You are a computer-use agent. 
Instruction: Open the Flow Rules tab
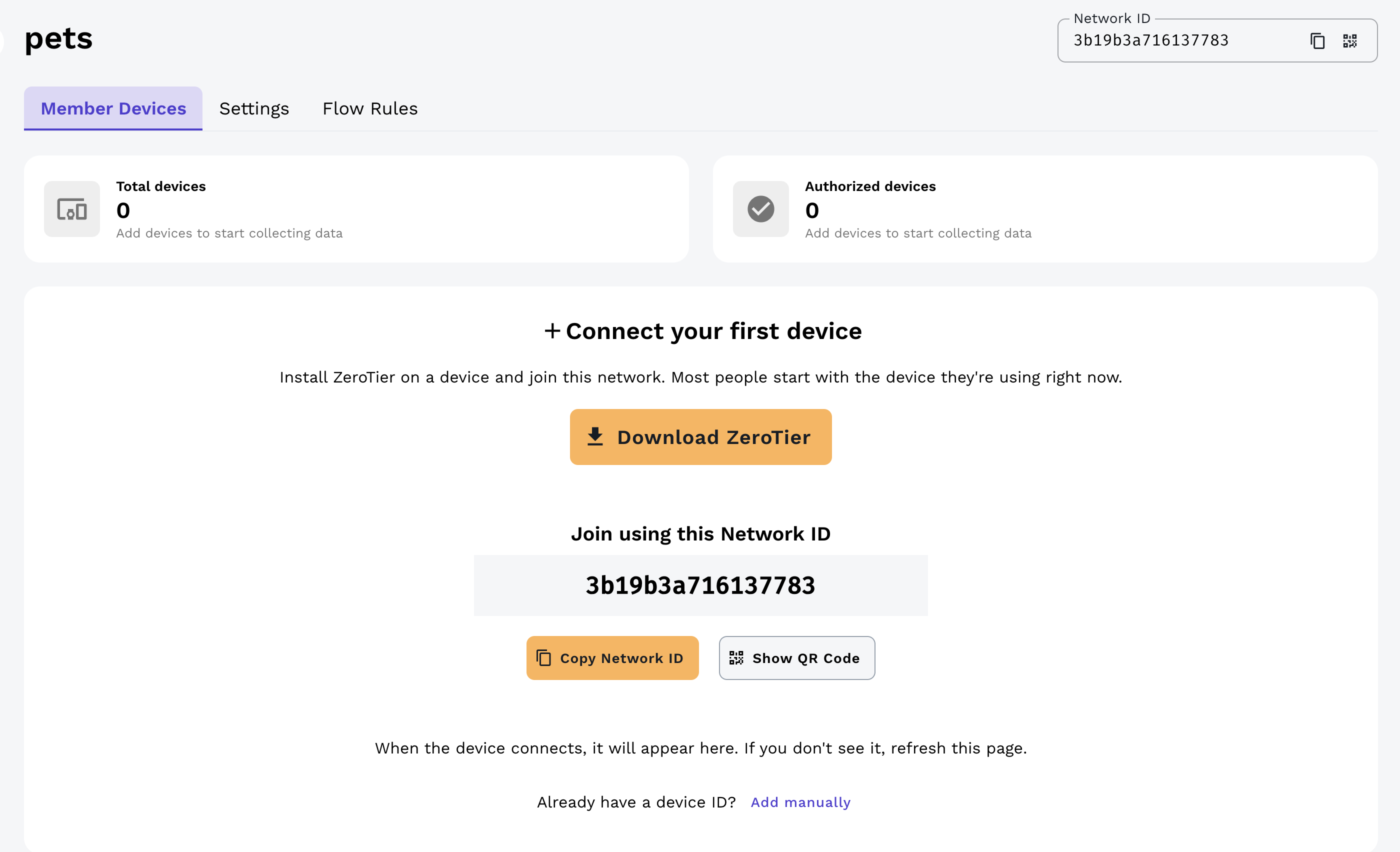point(370,108)
